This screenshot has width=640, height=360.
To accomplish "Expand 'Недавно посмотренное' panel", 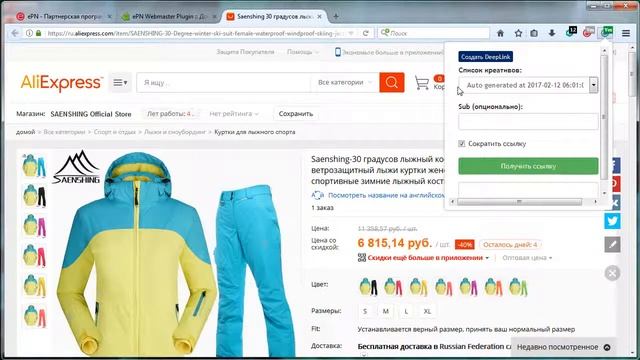I will click(563, 347).
